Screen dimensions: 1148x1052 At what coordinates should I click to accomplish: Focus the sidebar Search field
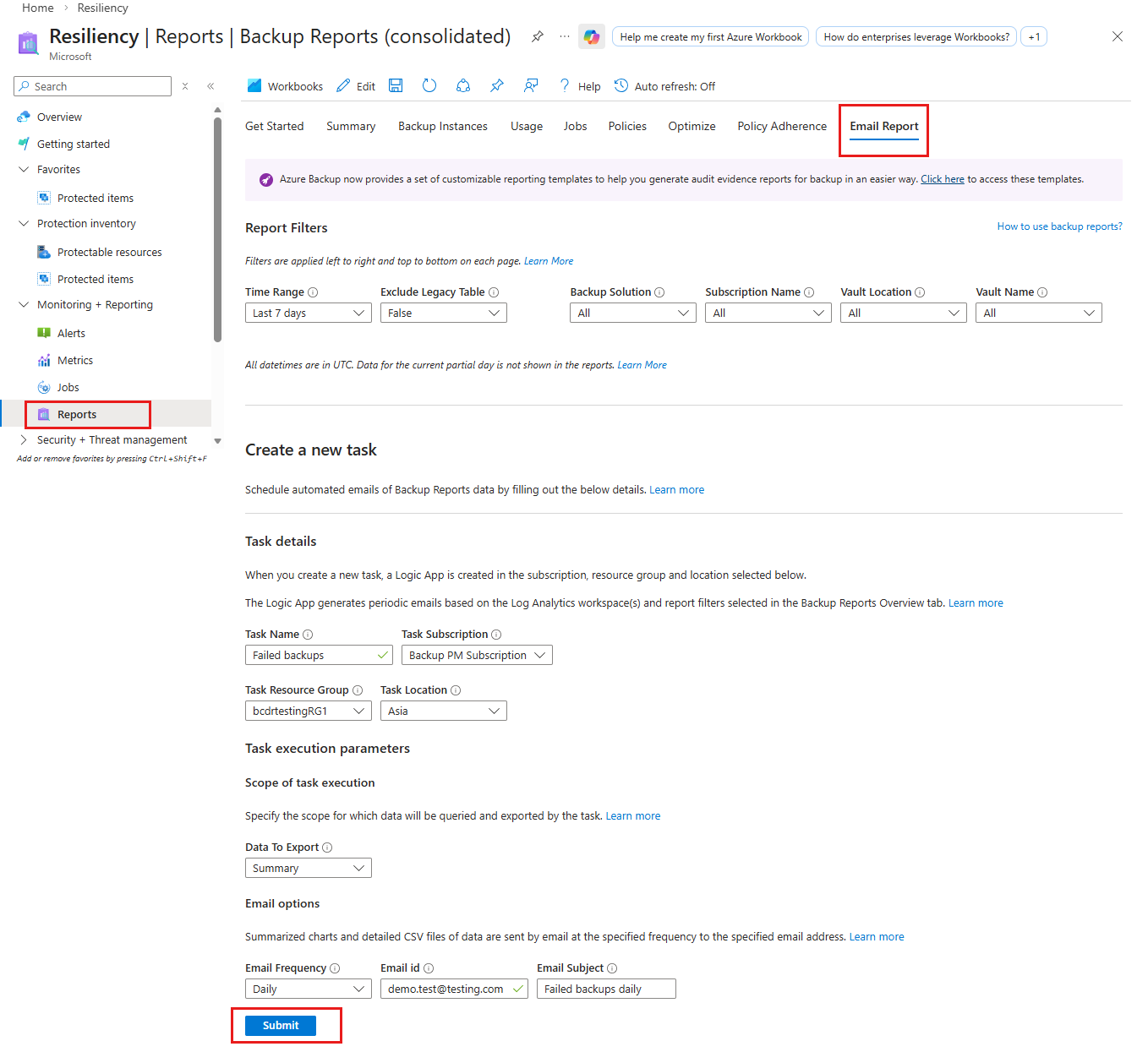pos(93,86)
